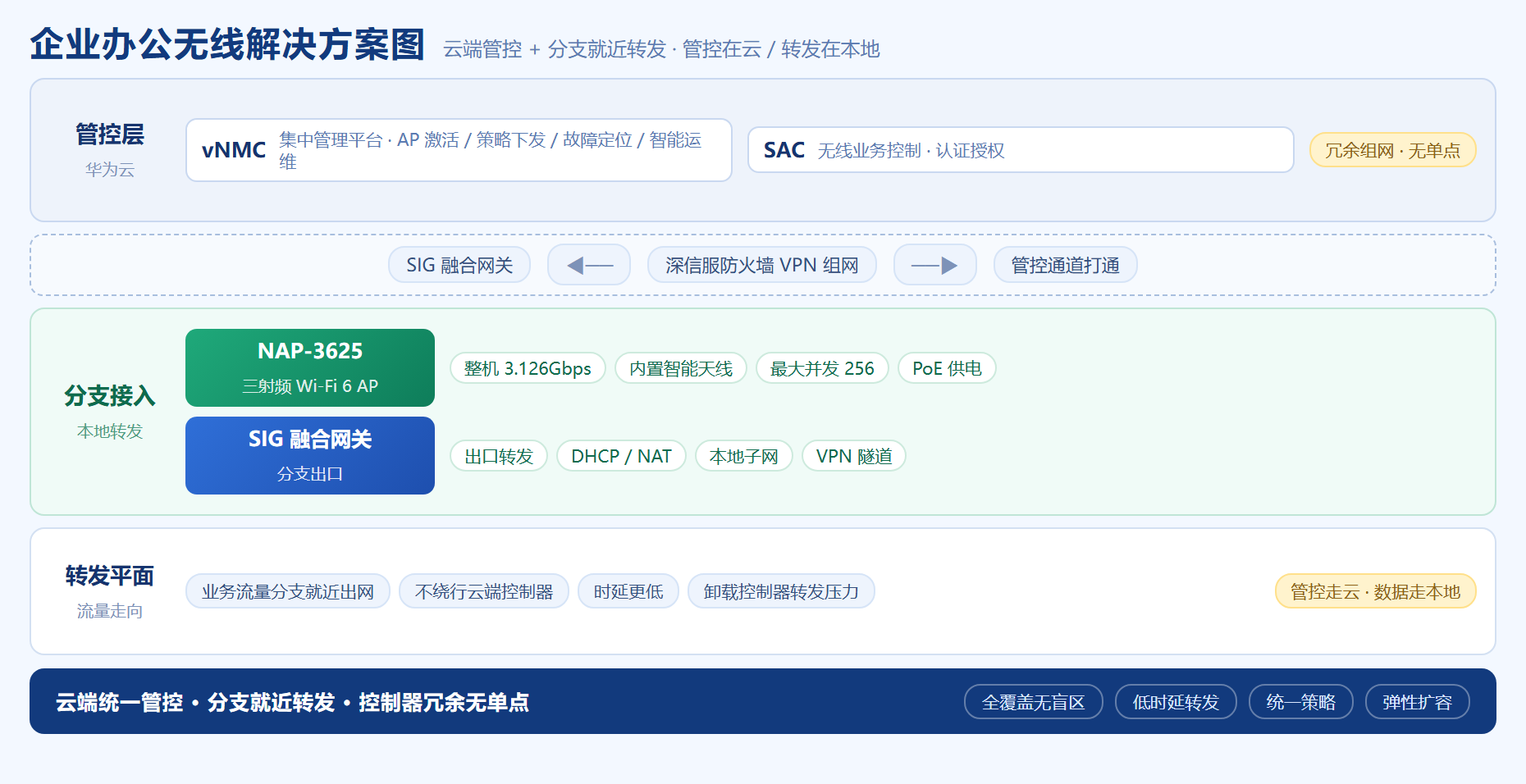The height and width of the screenshot is (784, 1526).
Task: Click the 本地转发 sublabel
Action: pyautogui.click(x=110, y=431)
